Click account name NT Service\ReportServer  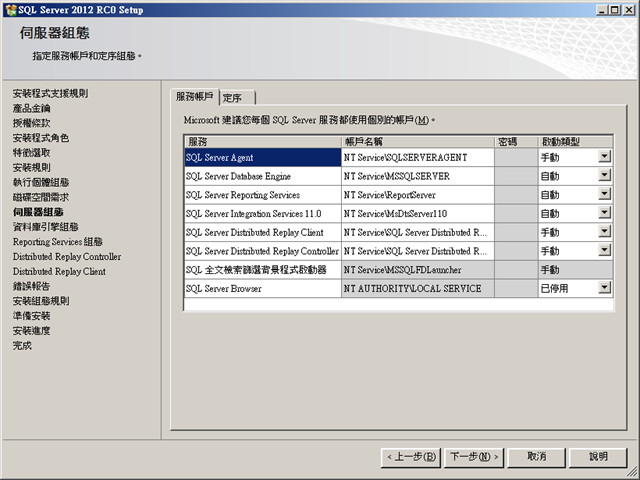pos(418,195)
